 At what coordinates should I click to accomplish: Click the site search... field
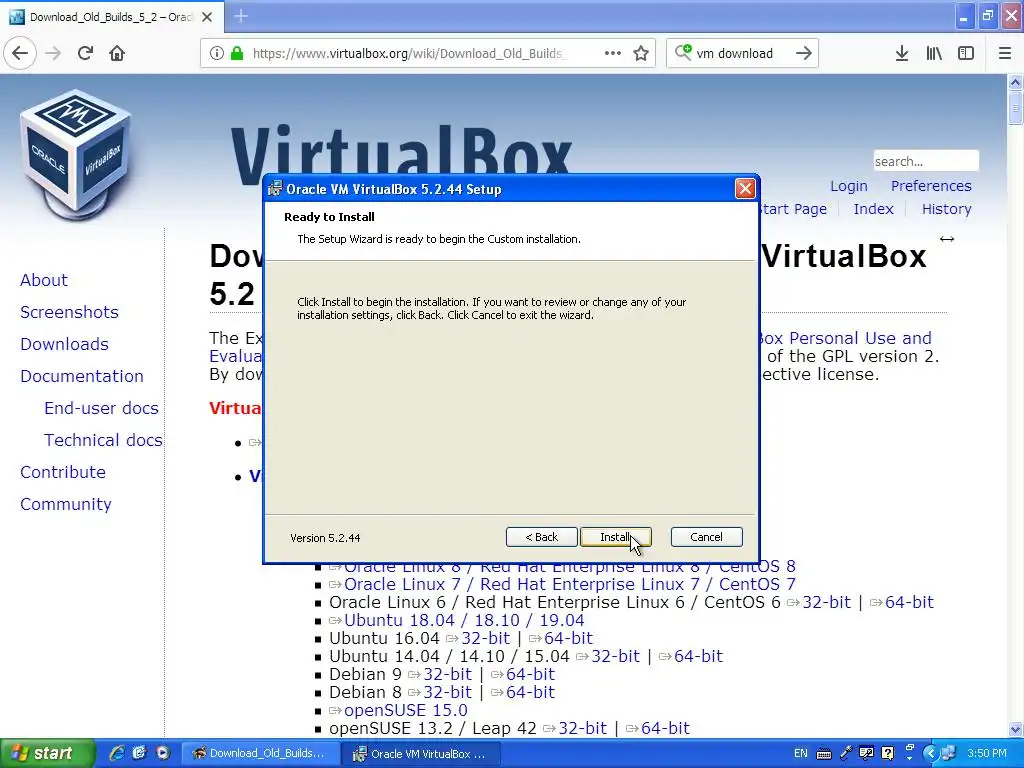click(x=926, y=161)
